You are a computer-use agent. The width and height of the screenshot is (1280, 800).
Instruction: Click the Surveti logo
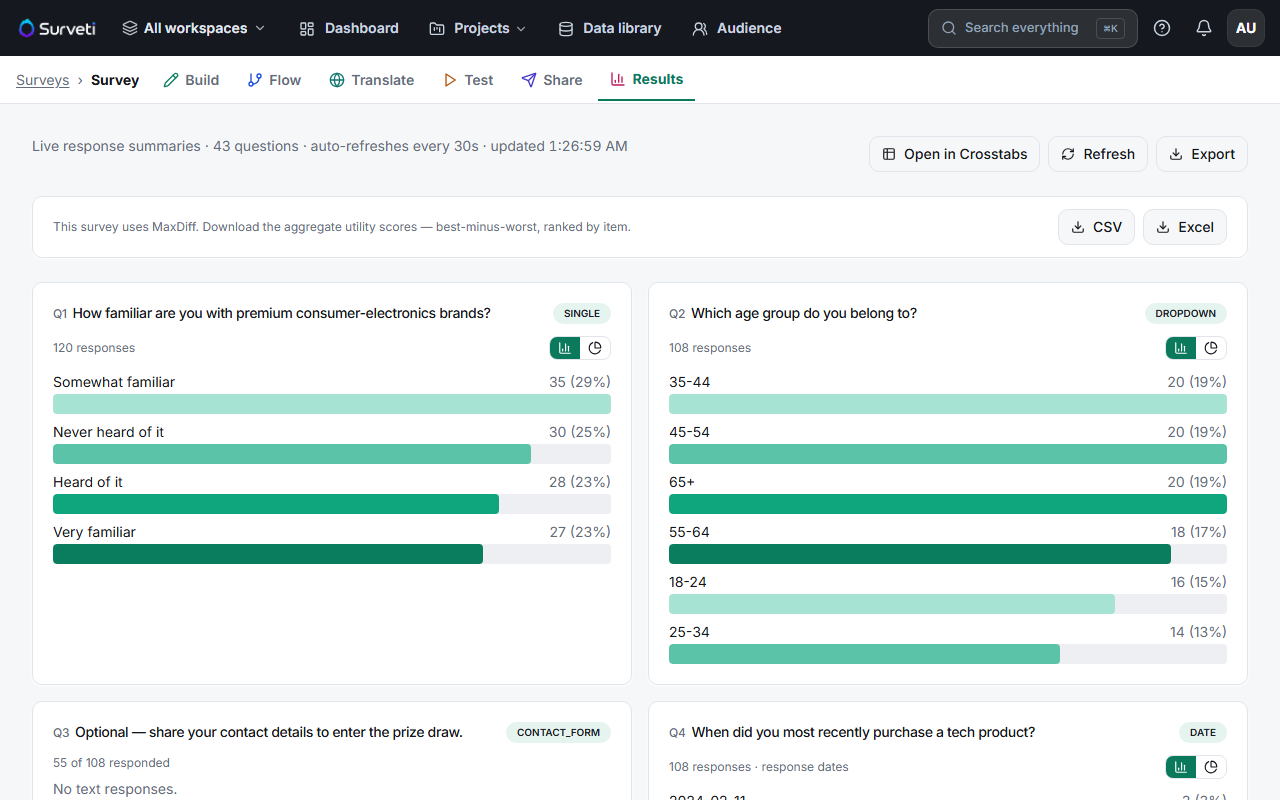click(x=57, y=28)
